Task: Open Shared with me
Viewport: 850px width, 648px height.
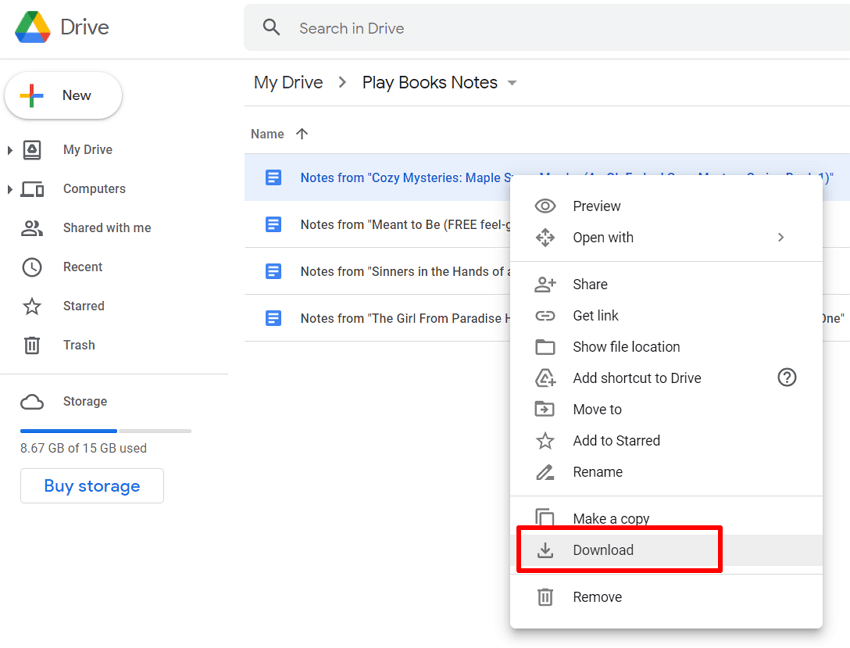Action: pyautogui.click(x=107, y=228)
